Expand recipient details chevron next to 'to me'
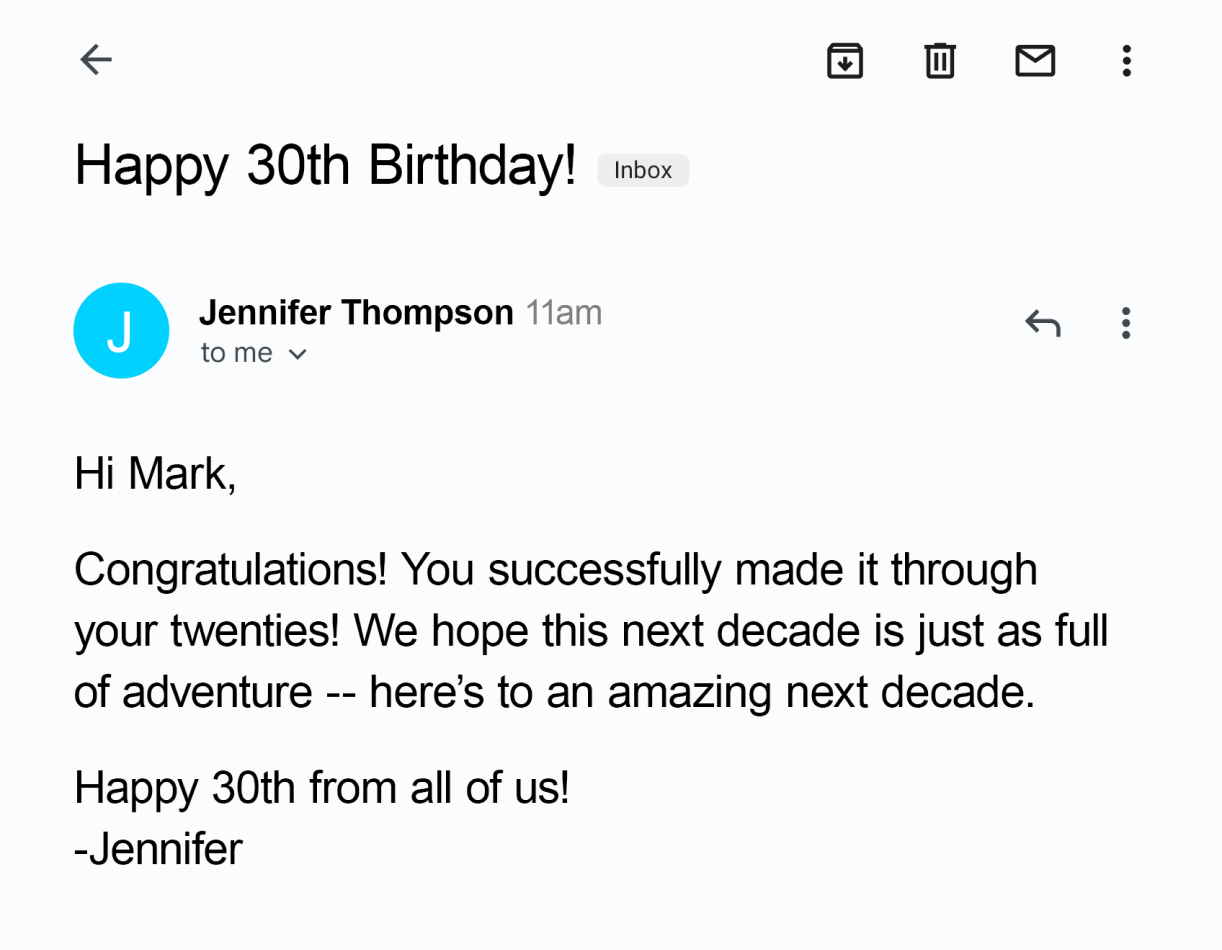1222x950 pixels. click(297, 354)
